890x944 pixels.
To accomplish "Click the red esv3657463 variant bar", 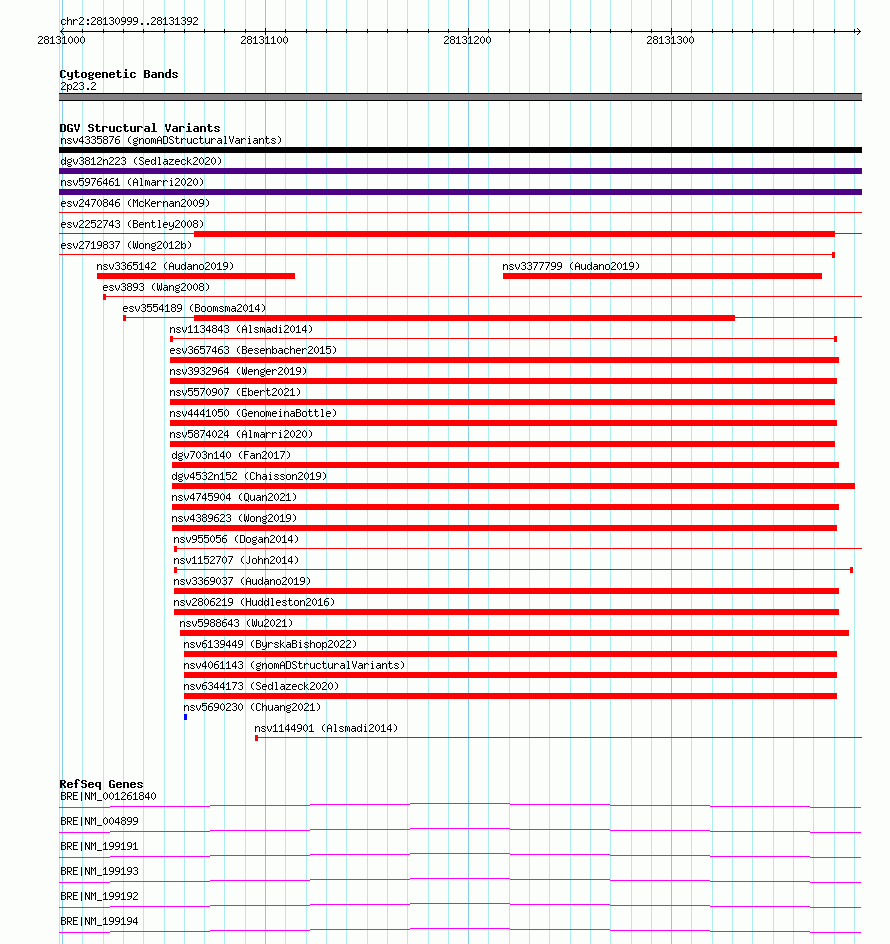I will 505,360.
